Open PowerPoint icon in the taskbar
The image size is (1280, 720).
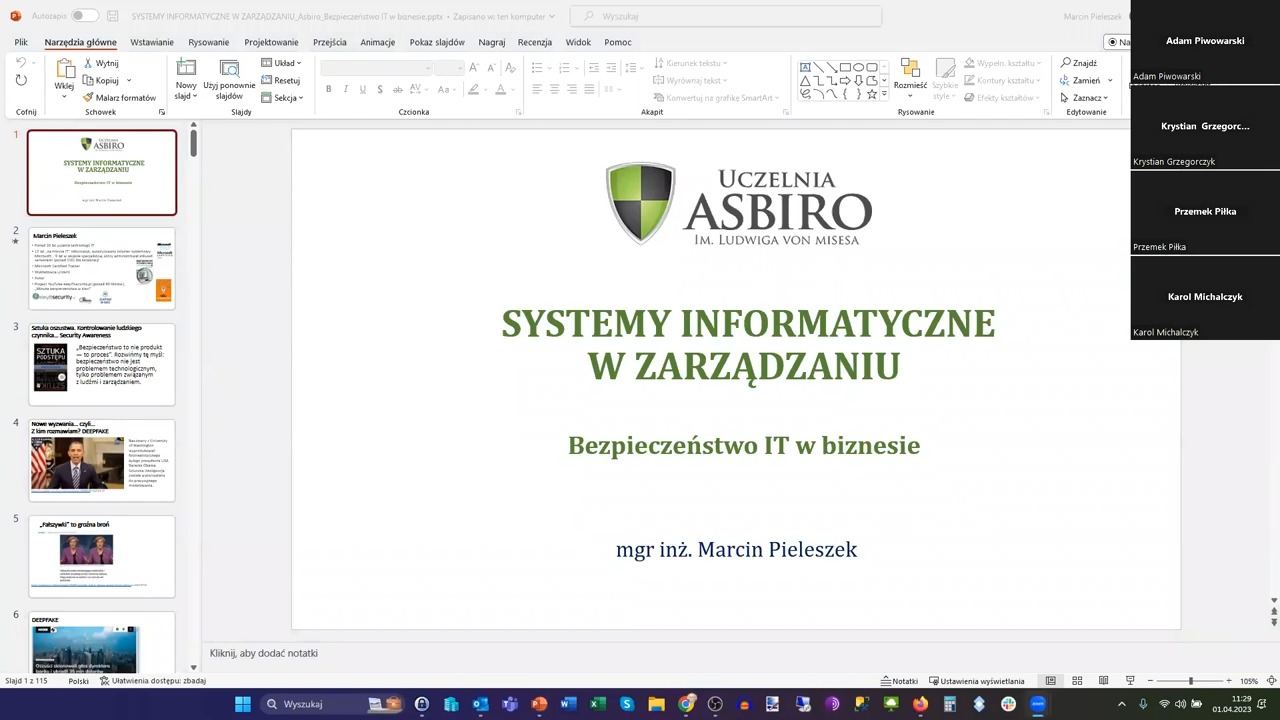[x=539, y=704]
